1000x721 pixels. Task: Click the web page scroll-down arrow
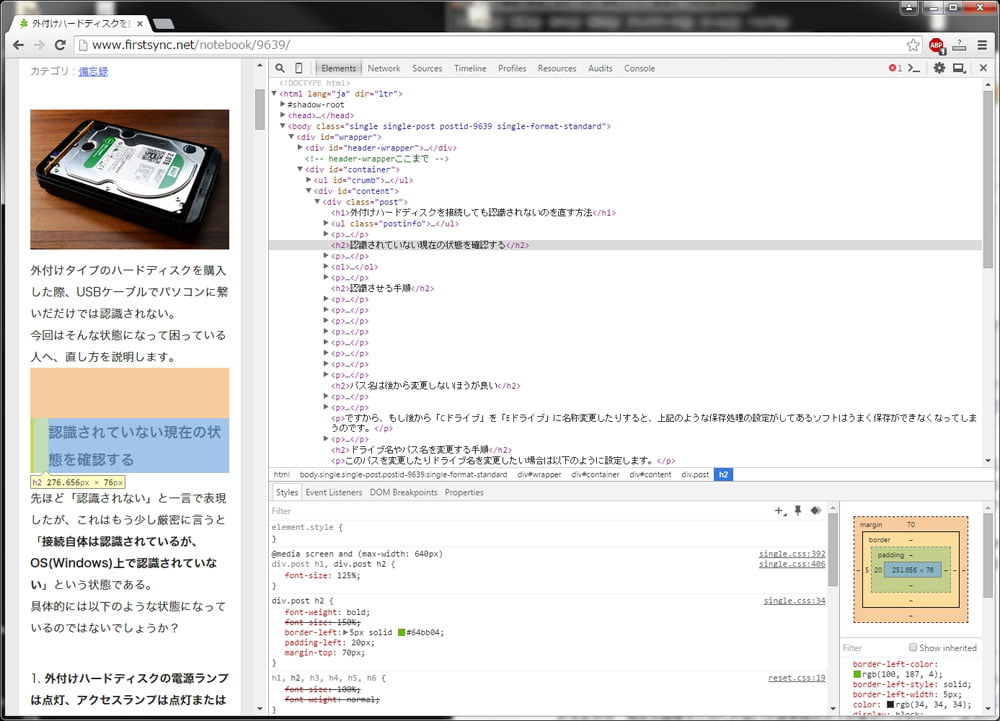click(260, 708)
